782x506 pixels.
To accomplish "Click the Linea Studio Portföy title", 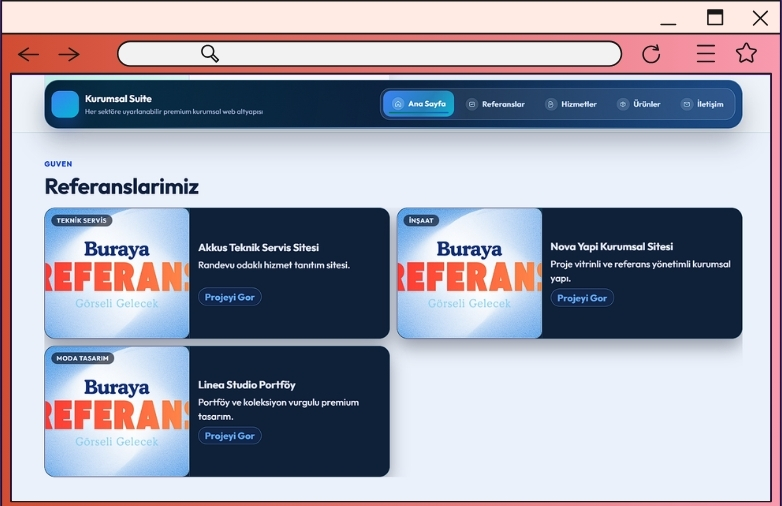I will (x=246, y=385).
